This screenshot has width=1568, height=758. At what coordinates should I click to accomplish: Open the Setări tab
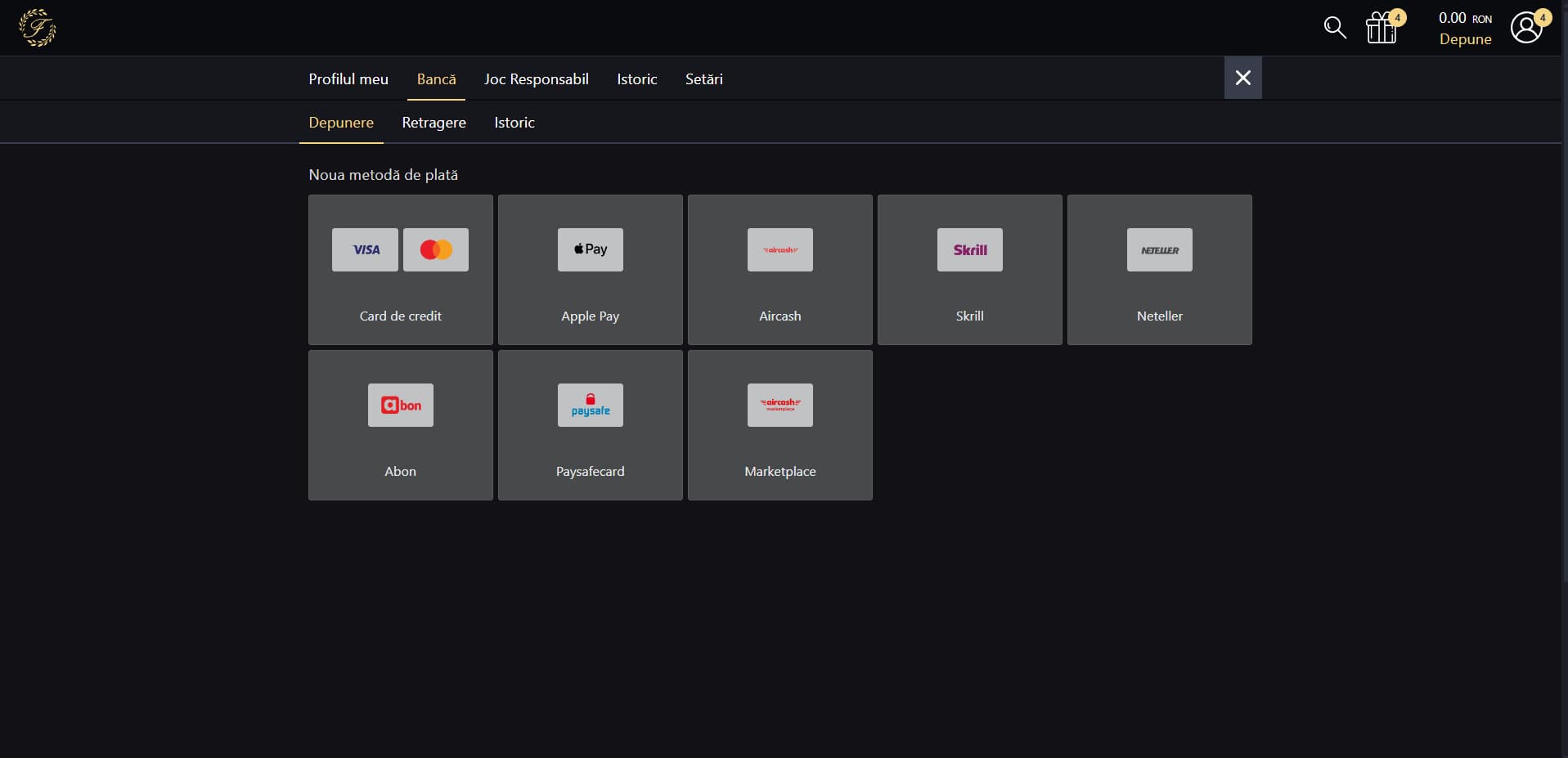(x=704, y=79)
